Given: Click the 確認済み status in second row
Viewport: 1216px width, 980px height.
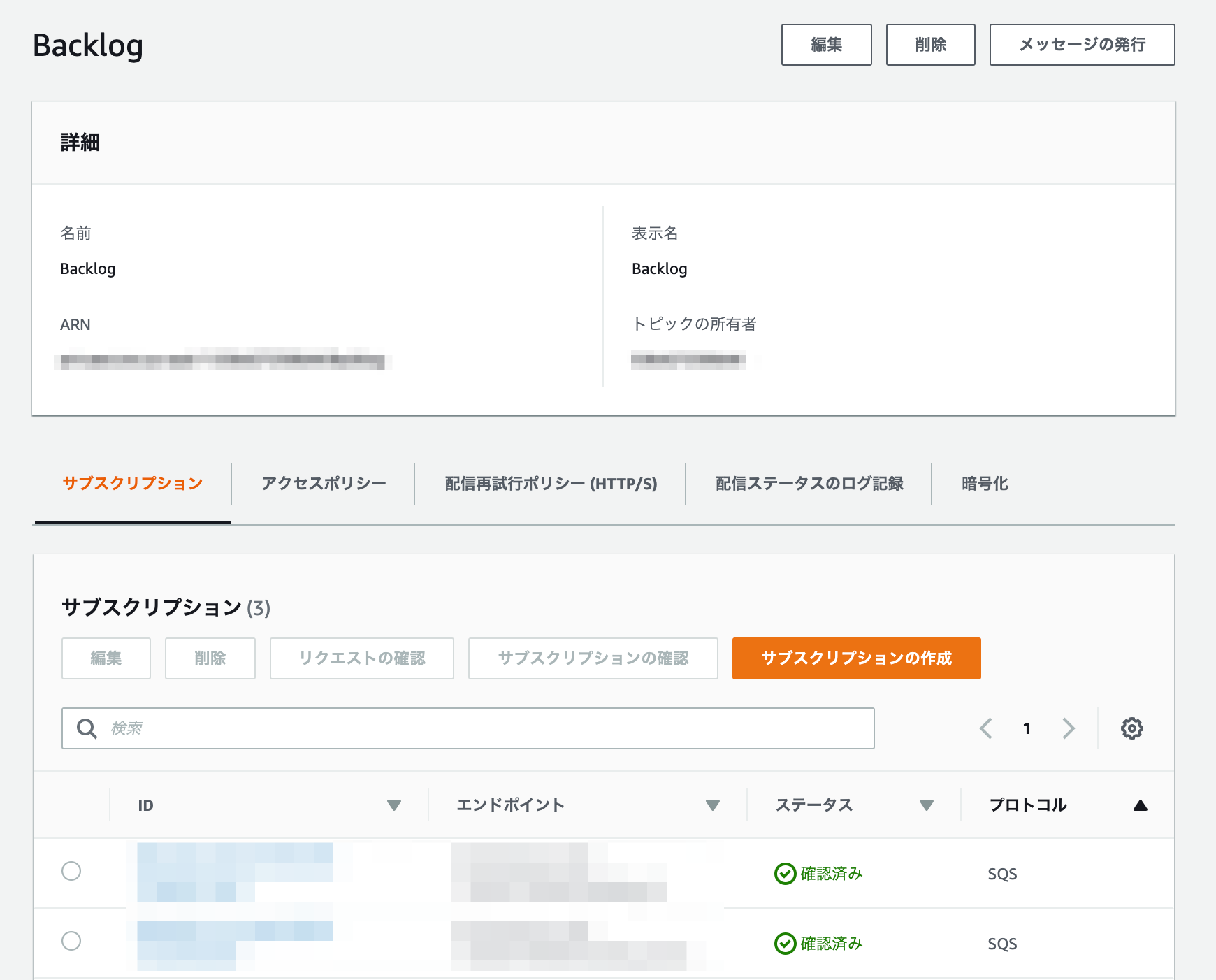Looking at the screenshot, I should [x=832, y=944].
